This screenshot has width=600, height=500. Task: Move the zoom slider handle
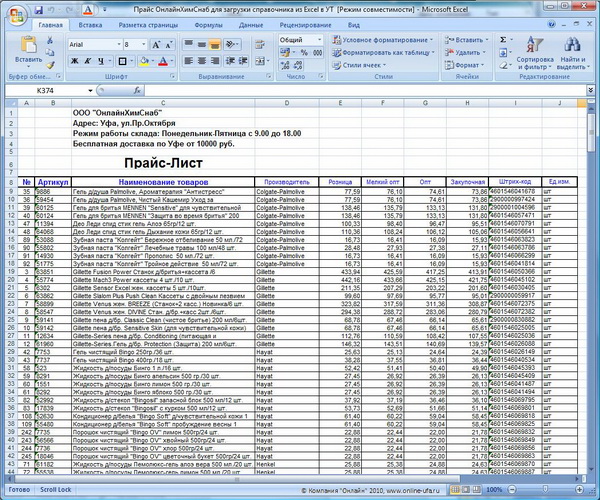[x=545, y=490]
